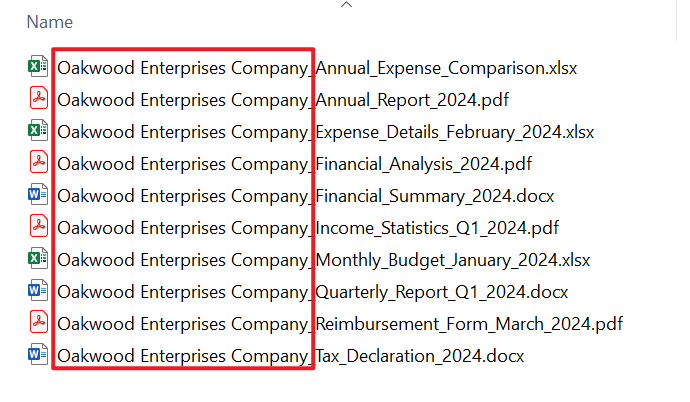Select the Excel icon for Monthly_Budget_January_2024.xlsx
This screenshot has height=402, width=690.
point(37,259)
